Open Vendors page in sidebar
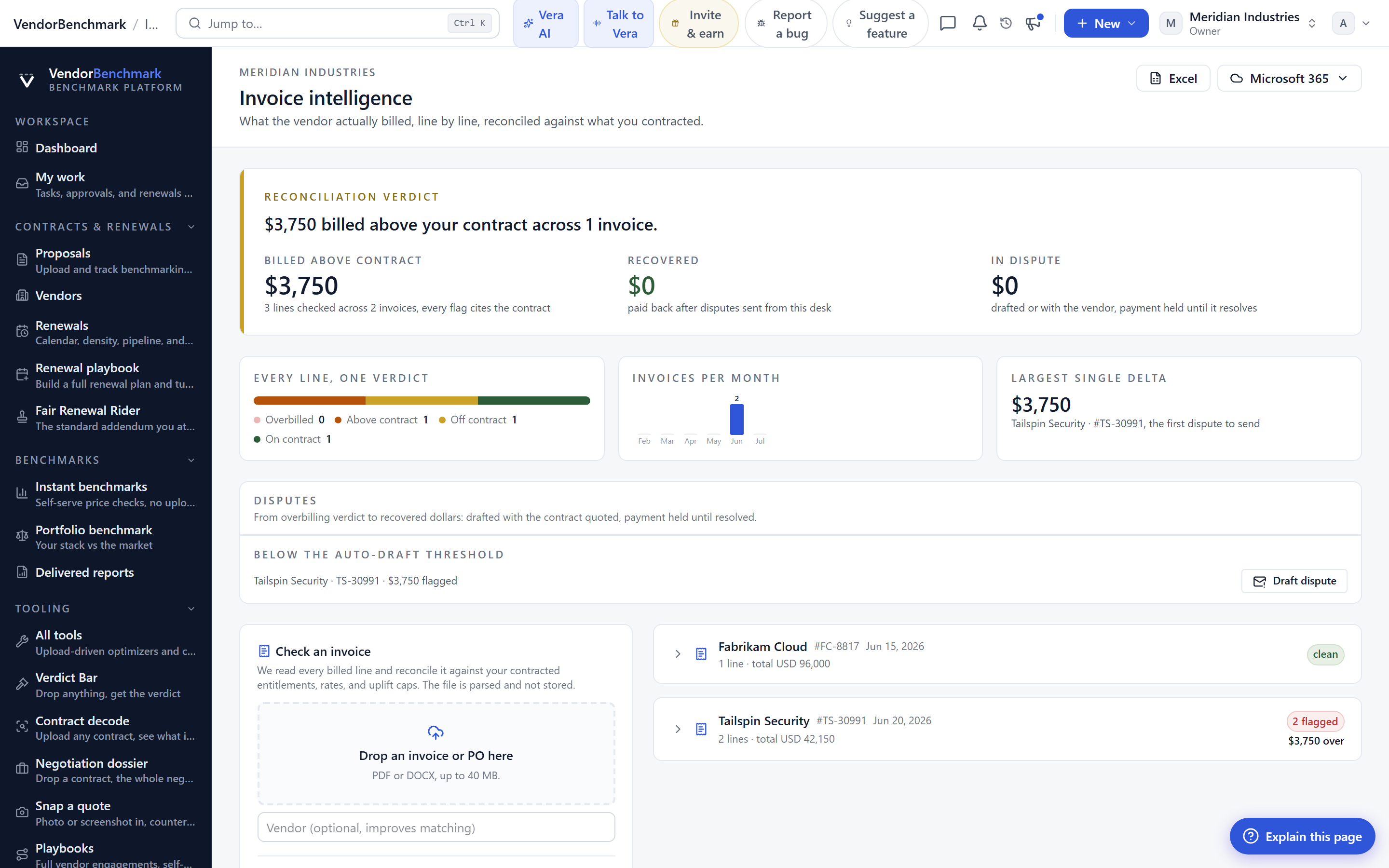 click(106, 296)
